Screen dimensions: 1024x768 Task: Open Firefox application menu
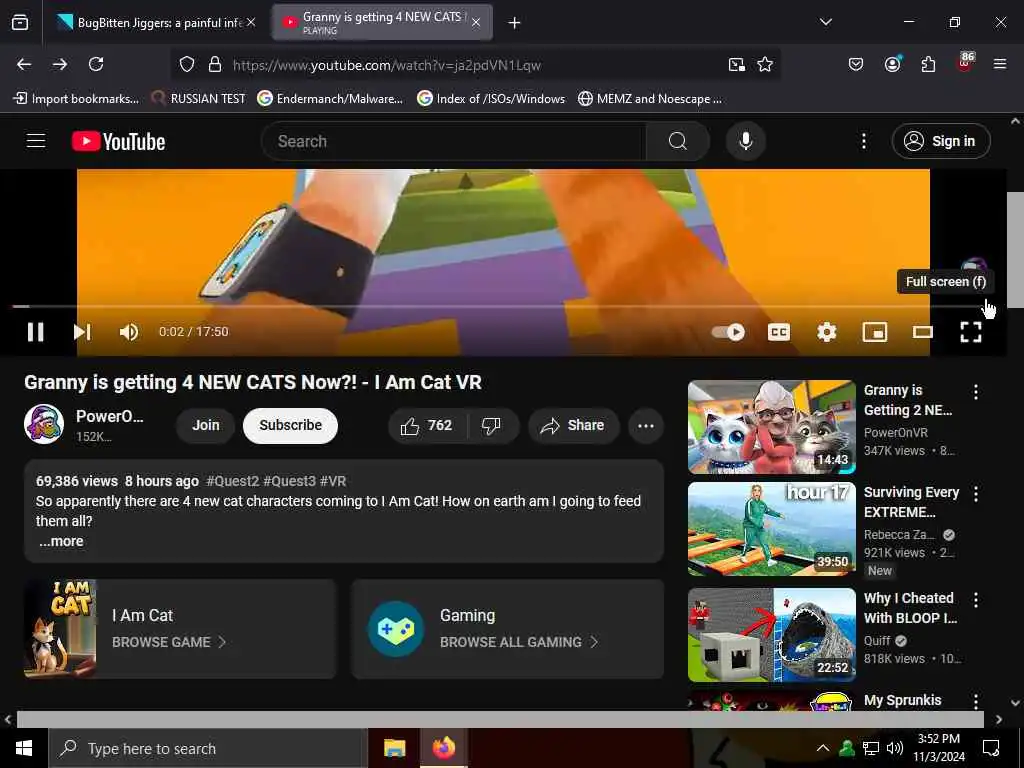pos(1000,64)
